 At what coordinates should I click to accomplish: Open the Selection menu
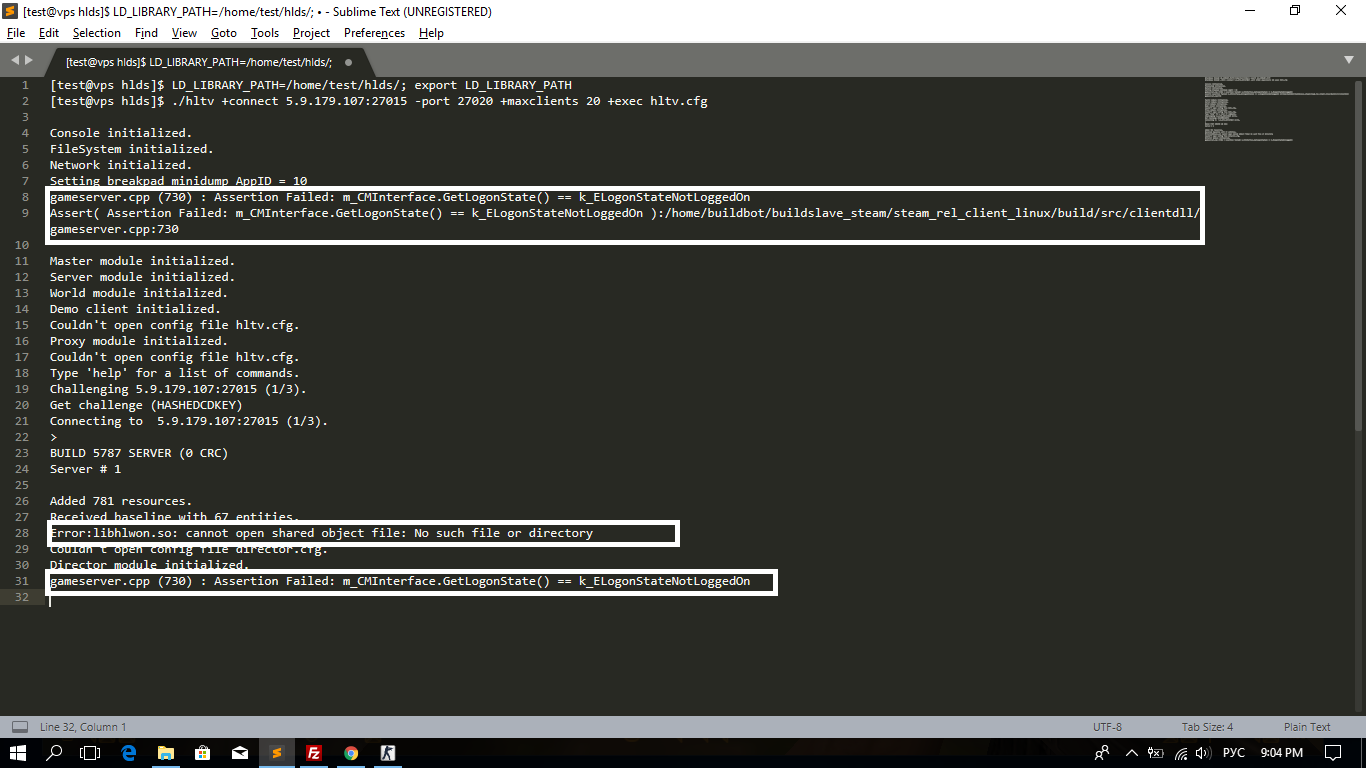pos(96,33)
